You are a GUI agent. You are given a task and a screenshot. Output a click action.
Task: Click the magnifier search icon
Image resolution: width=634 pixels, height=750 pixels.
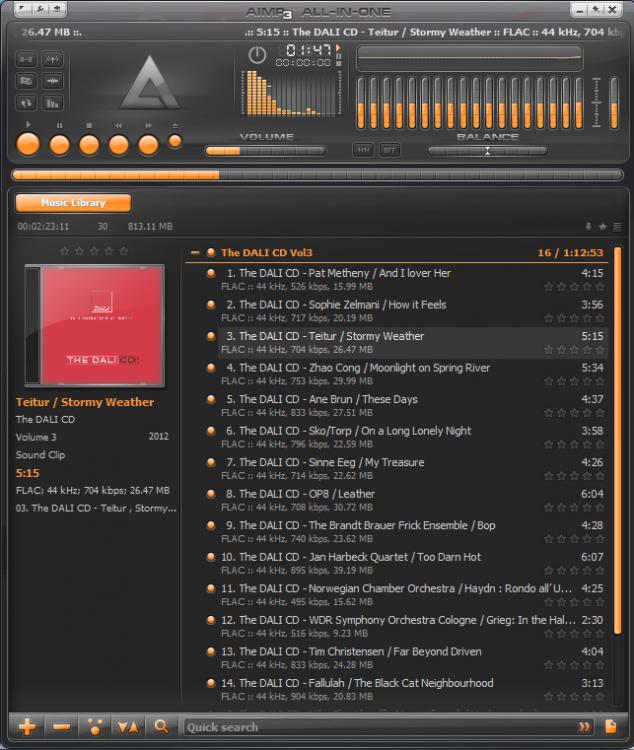(x=161, y=727)
